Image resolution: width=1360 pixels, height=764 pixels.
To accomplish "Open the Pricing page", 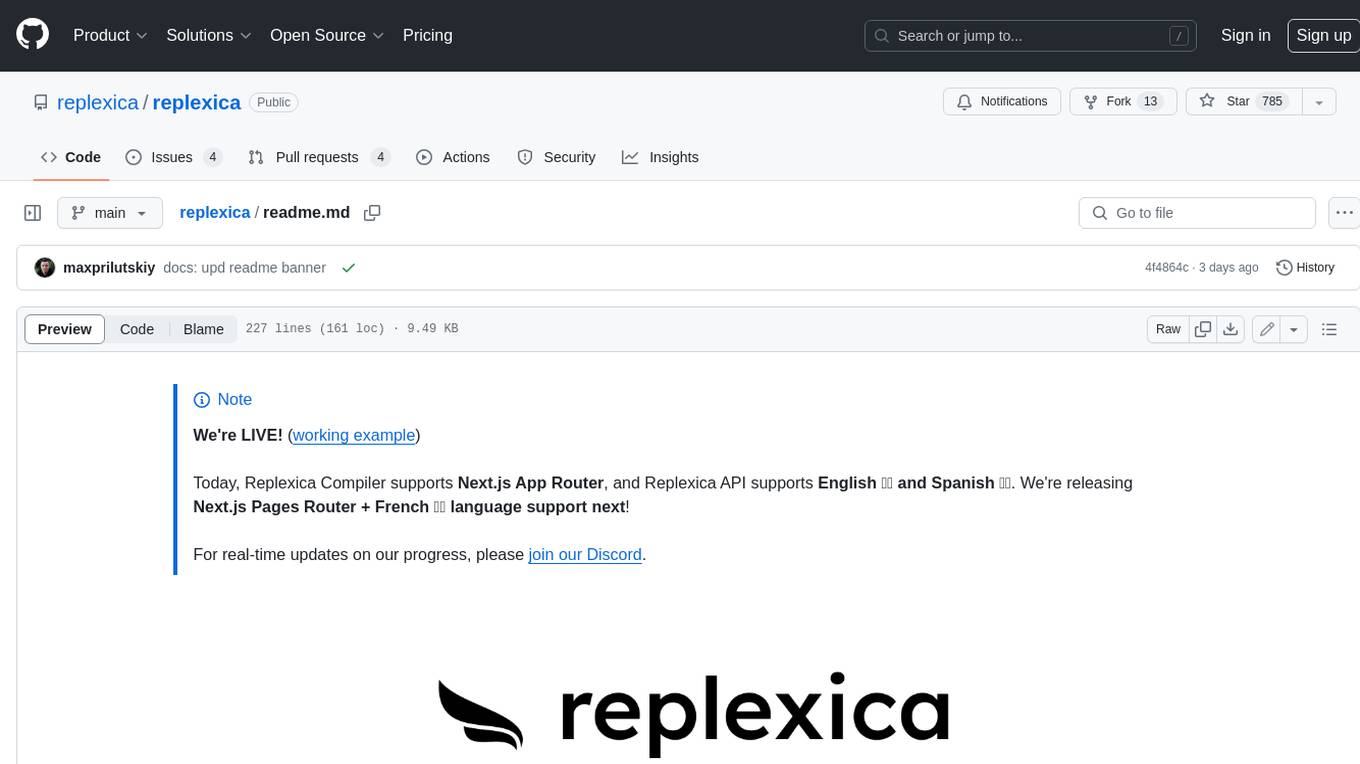I will click(x=427, y=35).
